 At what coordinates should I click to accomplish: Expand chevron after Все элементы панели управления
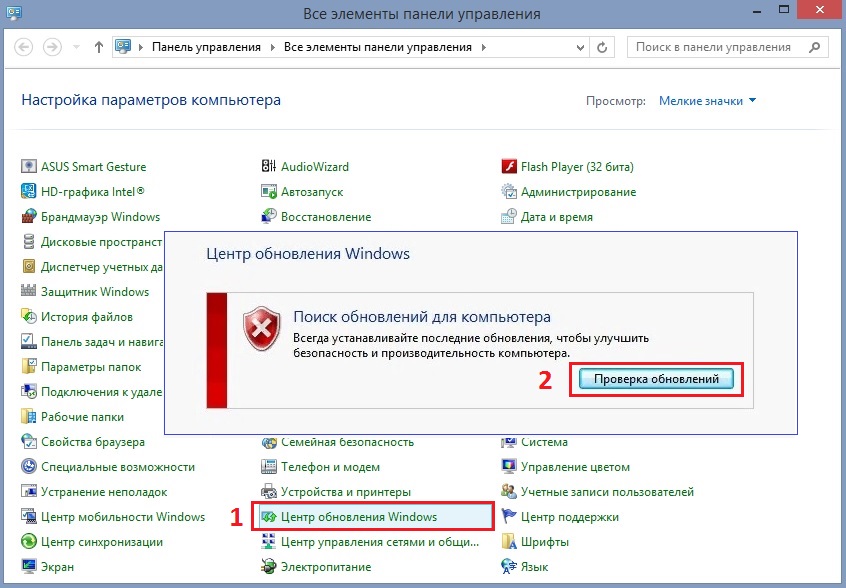(x=484, y=47)
